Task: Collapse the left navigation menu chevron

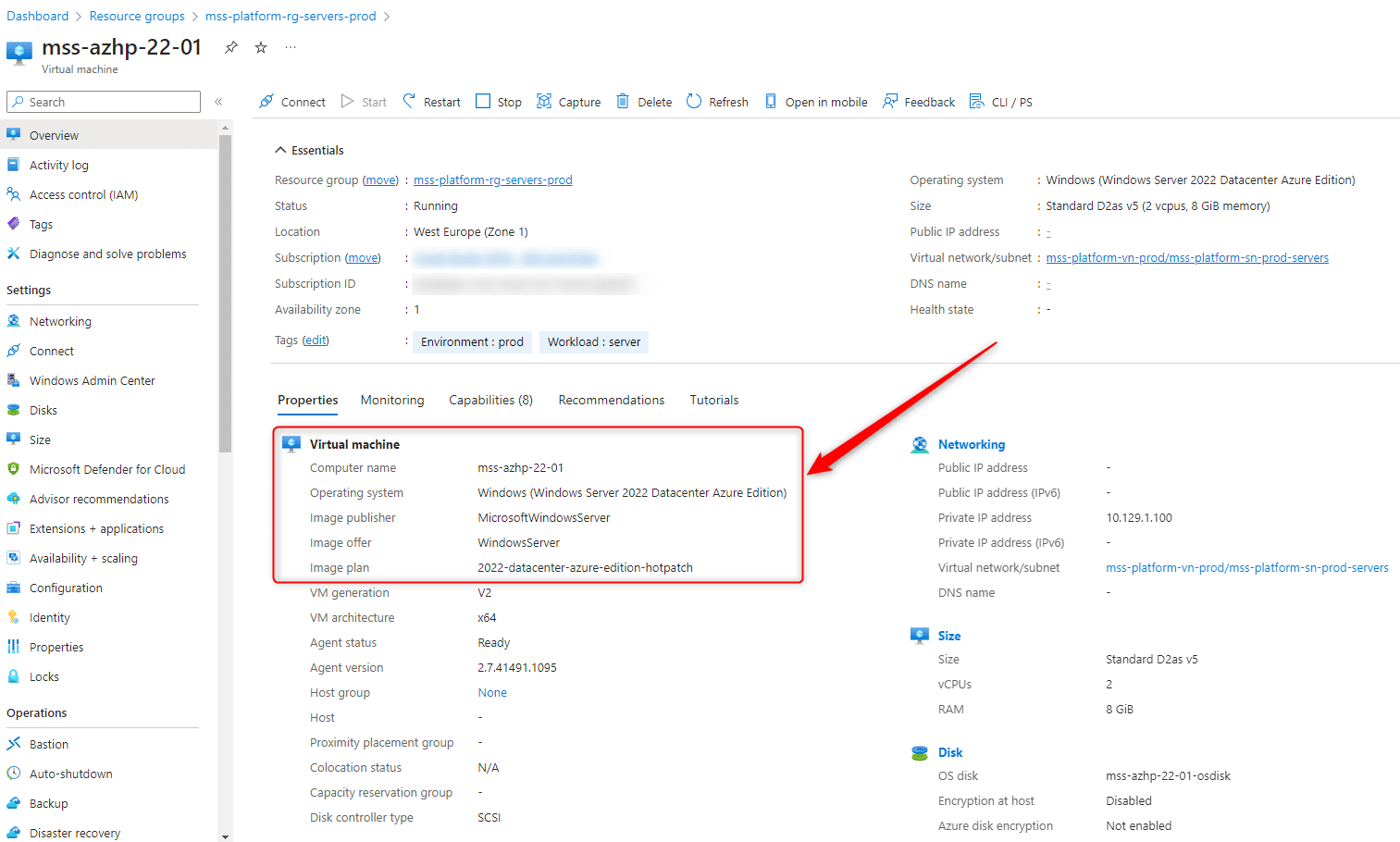Action: click(x=219, y=102)
